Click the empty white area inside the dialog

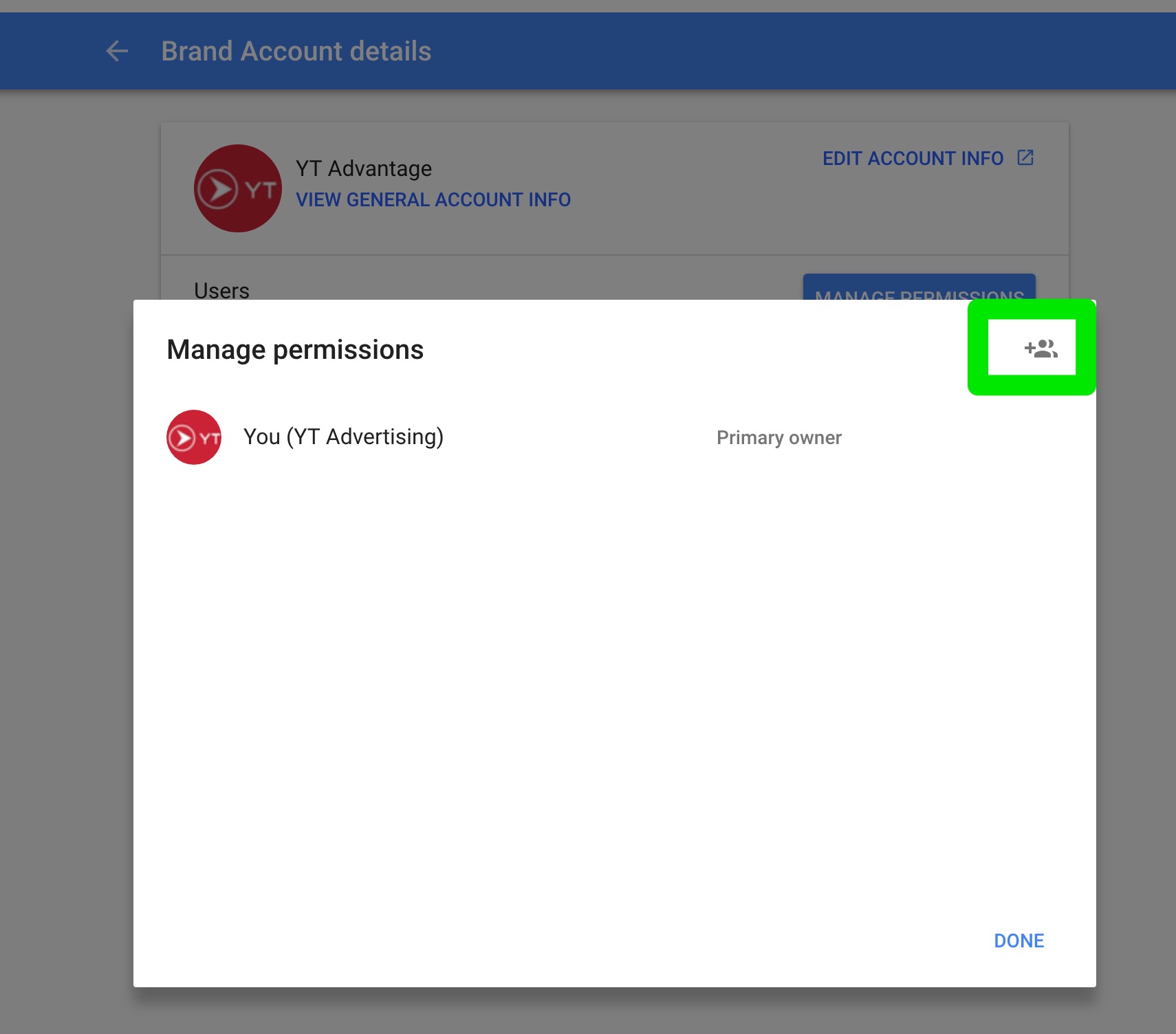(x=614, y=687)
